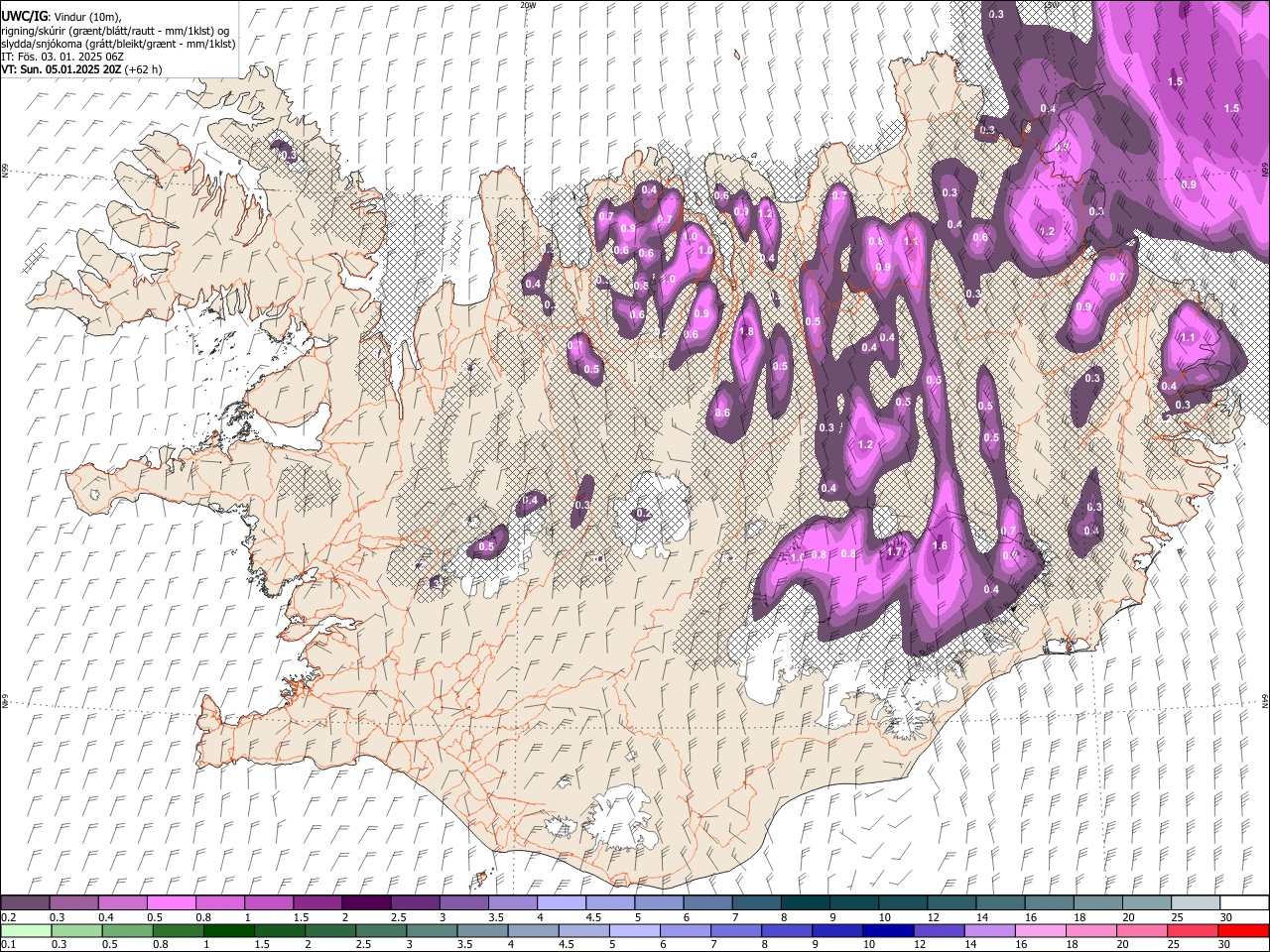Click the "0.1" label of the rain legend
The width and height of the screenshot is (1270, 952).
click(8, 945)
